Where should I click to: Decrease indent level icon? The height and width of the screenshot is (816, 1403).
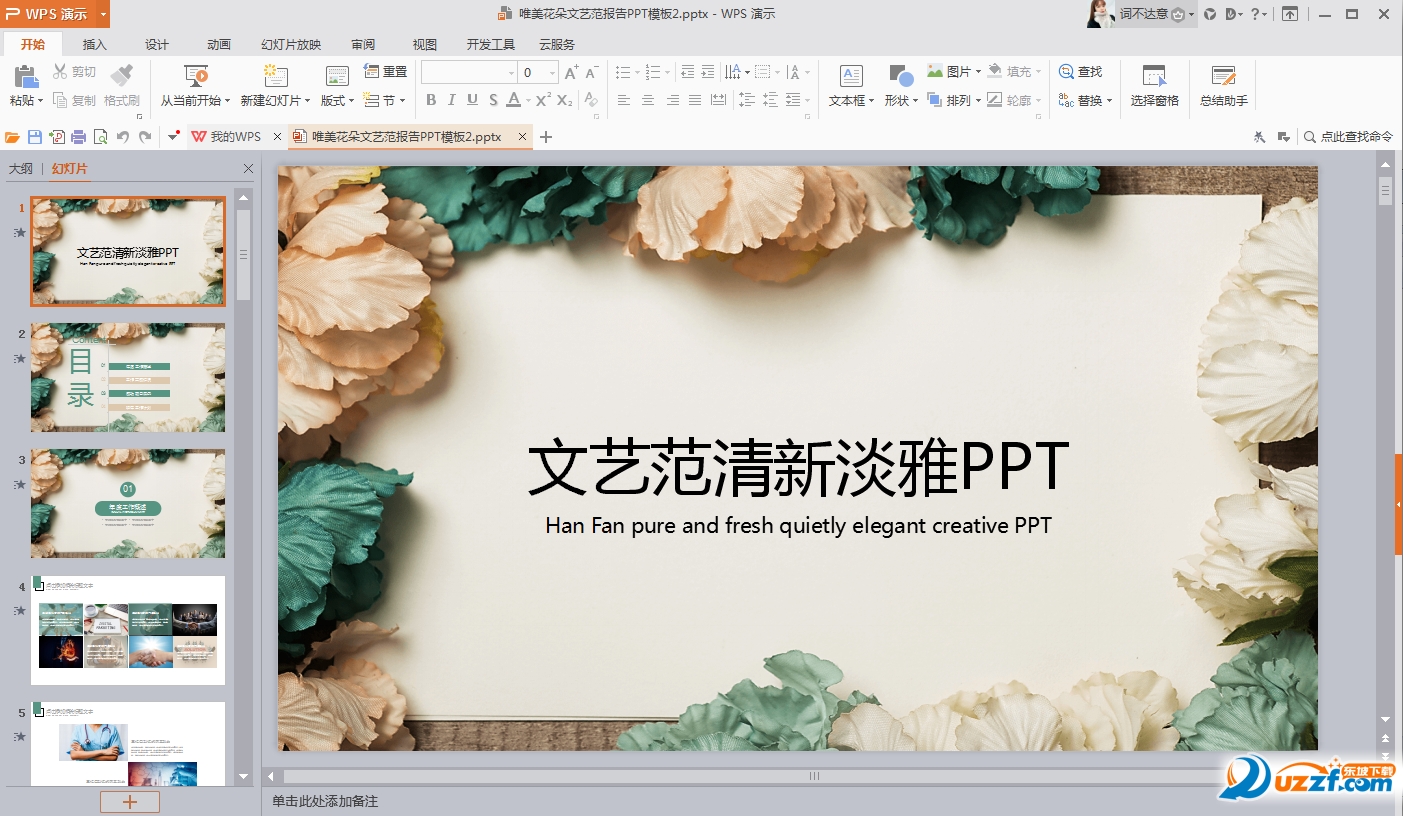[687, 72]
